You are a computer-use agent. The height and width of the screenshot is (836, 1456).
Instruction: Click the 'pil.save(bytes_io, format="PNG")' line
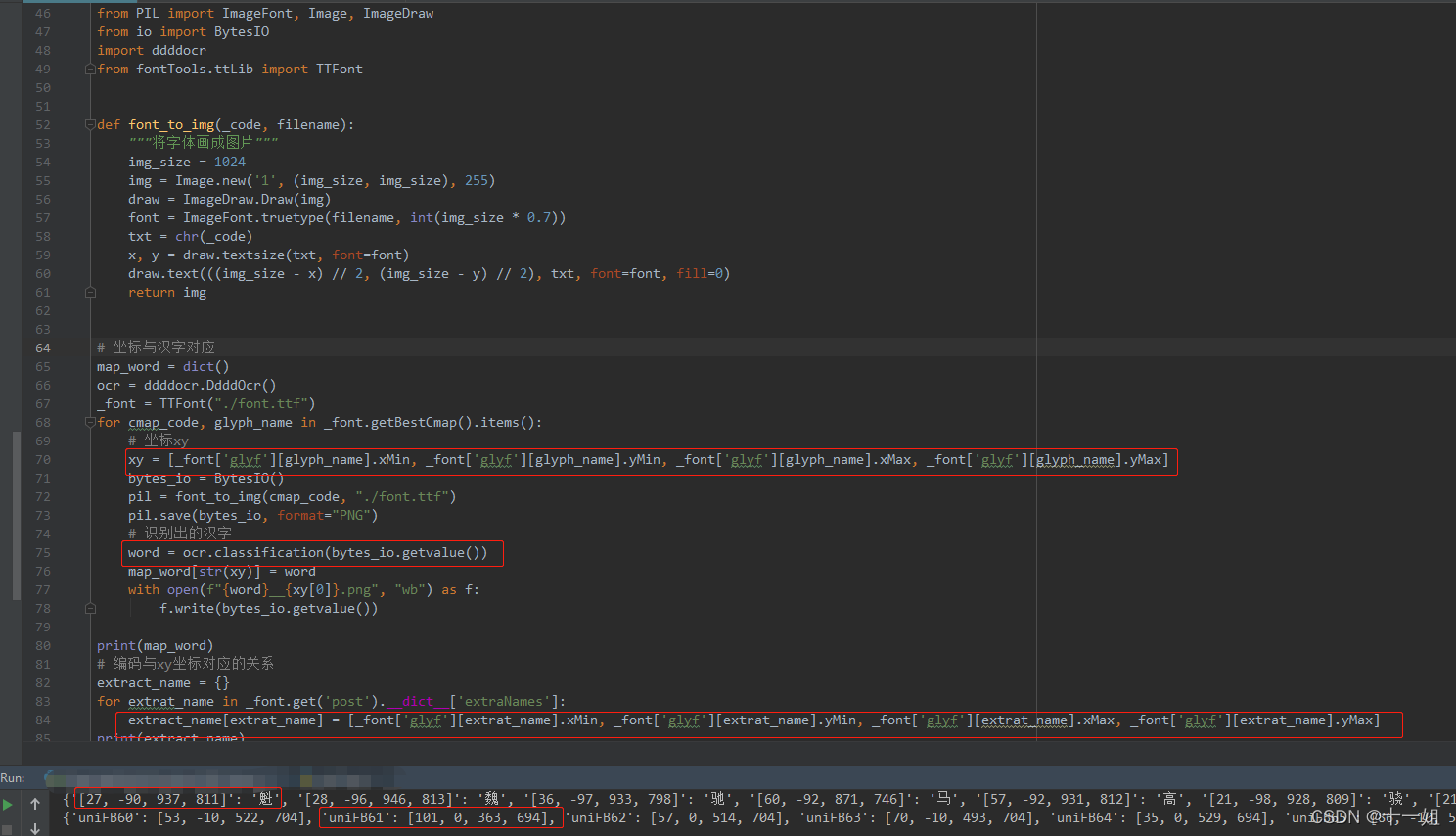252,516
